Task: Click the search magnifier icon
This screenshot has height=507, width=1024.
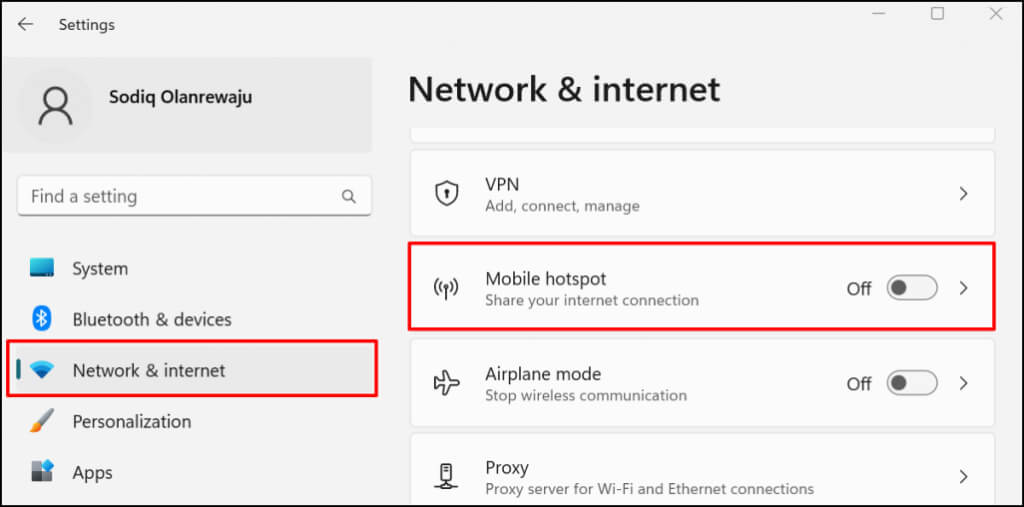Action: [x=349, y=196]
